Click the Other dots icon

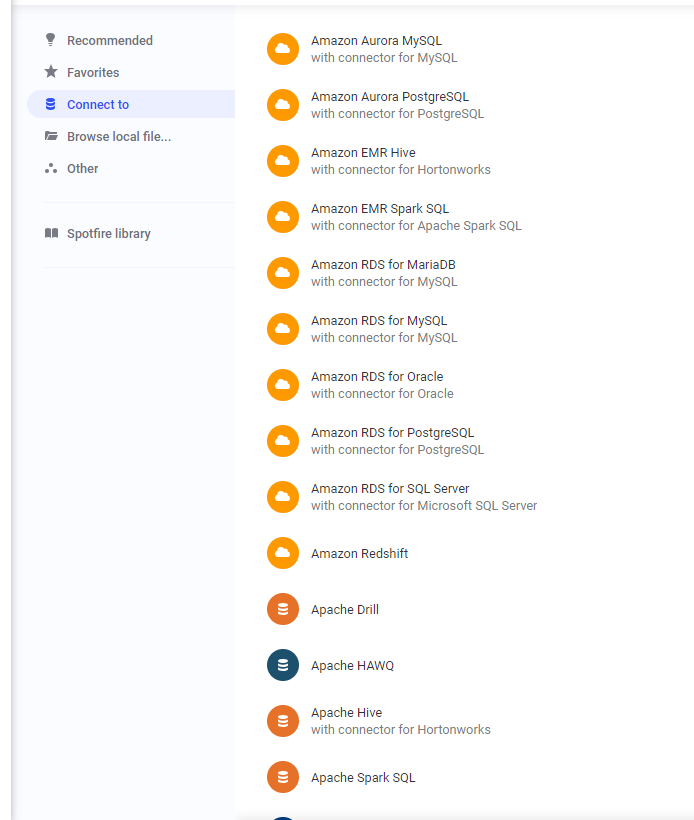tap(51, 168)
